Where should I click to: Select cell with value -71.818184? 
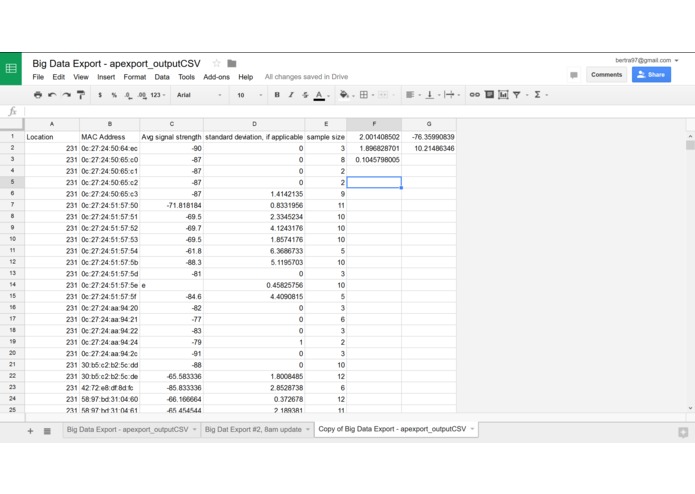172,205
